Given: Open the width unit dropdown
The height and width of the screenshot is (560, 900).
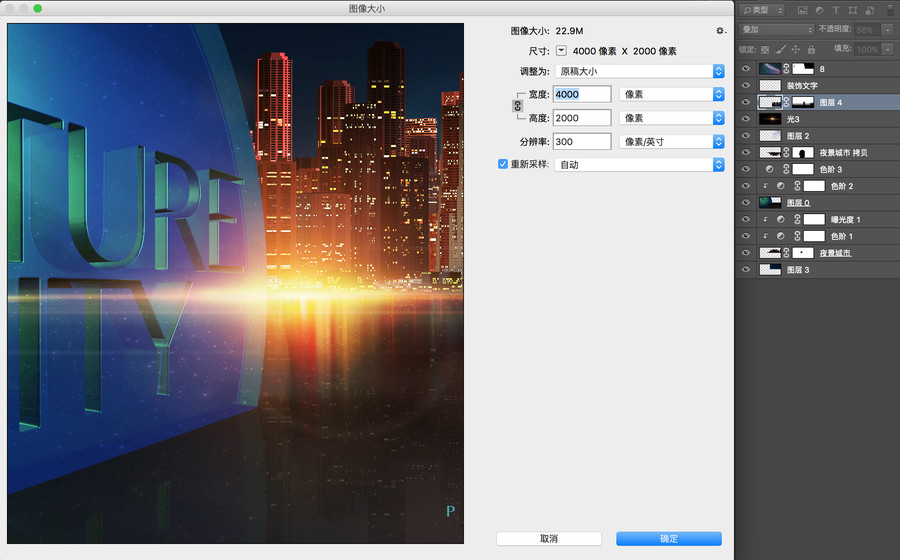Looking at the screenshot, I should click(672, 94).
